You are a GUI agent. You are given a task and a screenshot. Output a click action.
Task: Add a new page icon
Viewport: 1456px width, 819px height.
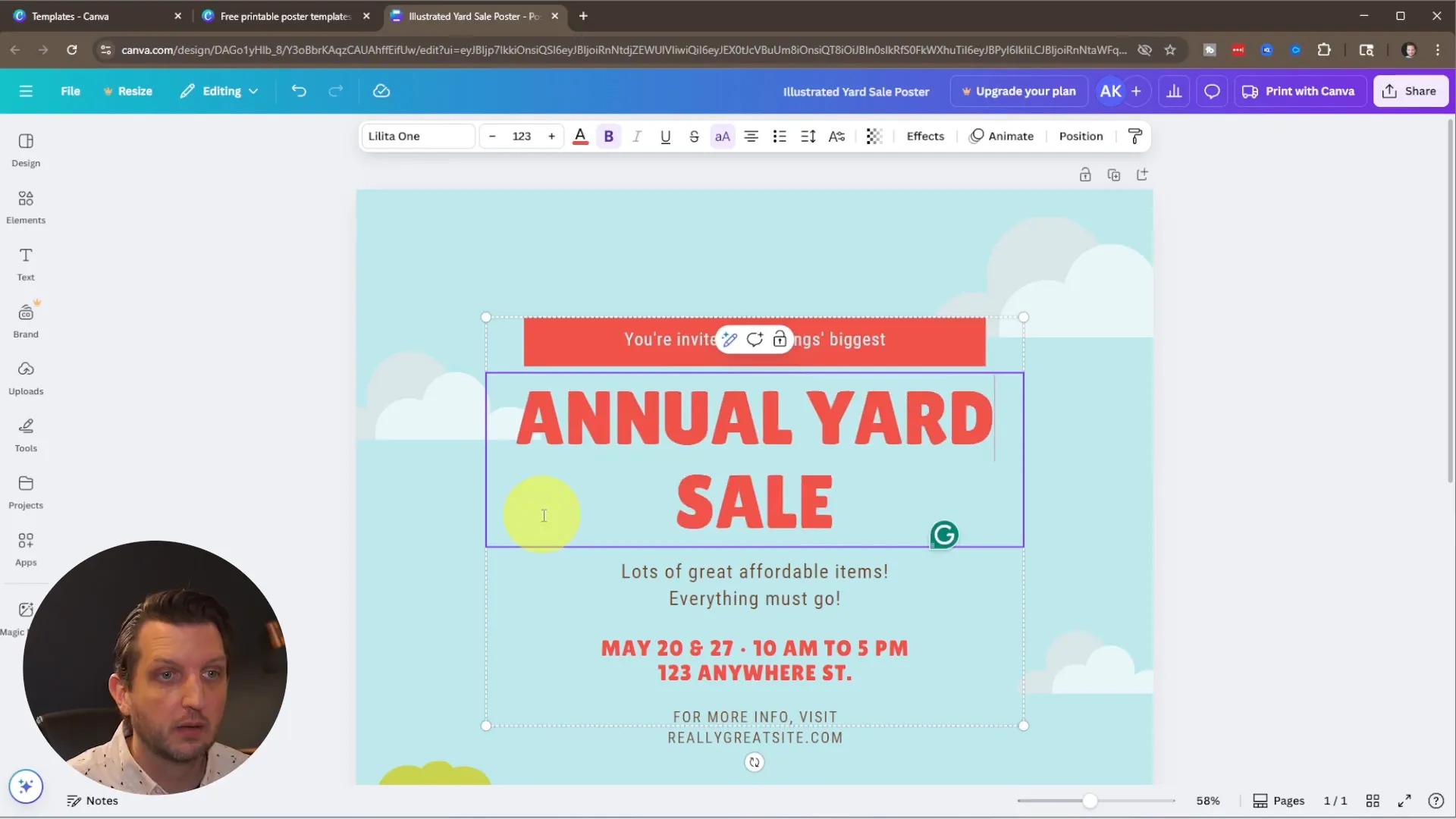[1142, 175]
